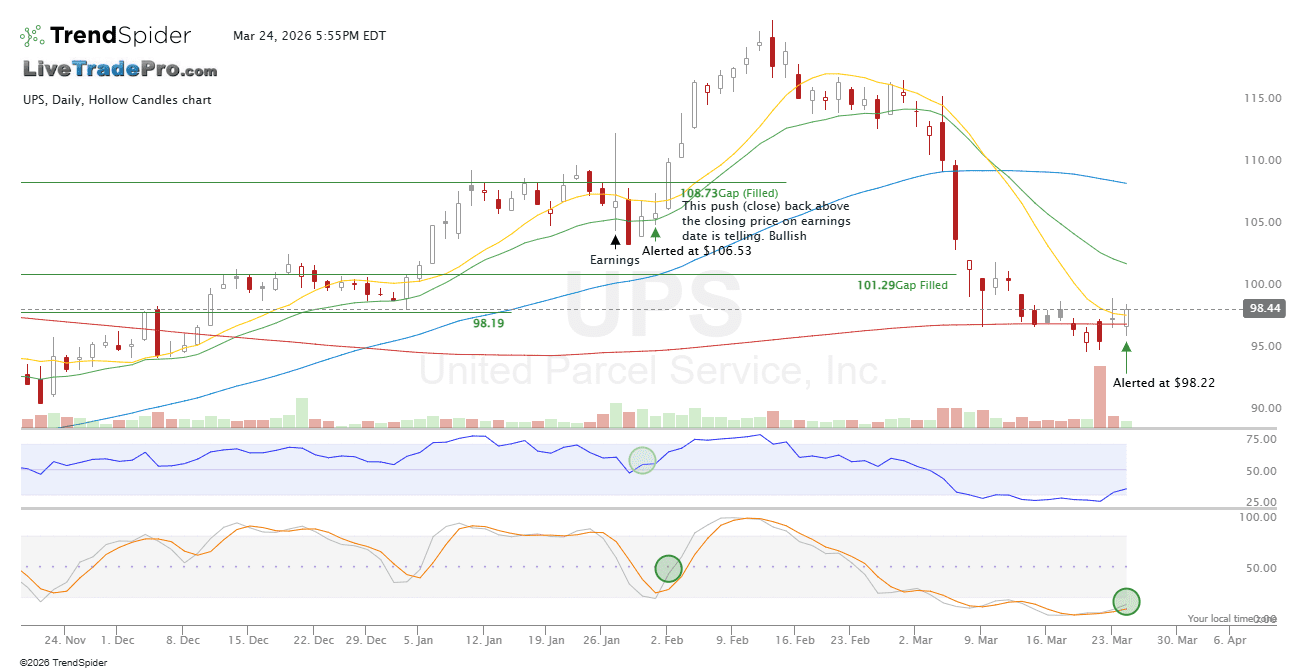
Task: Click the 115.00 price axis label
Action: (1262, 98)
